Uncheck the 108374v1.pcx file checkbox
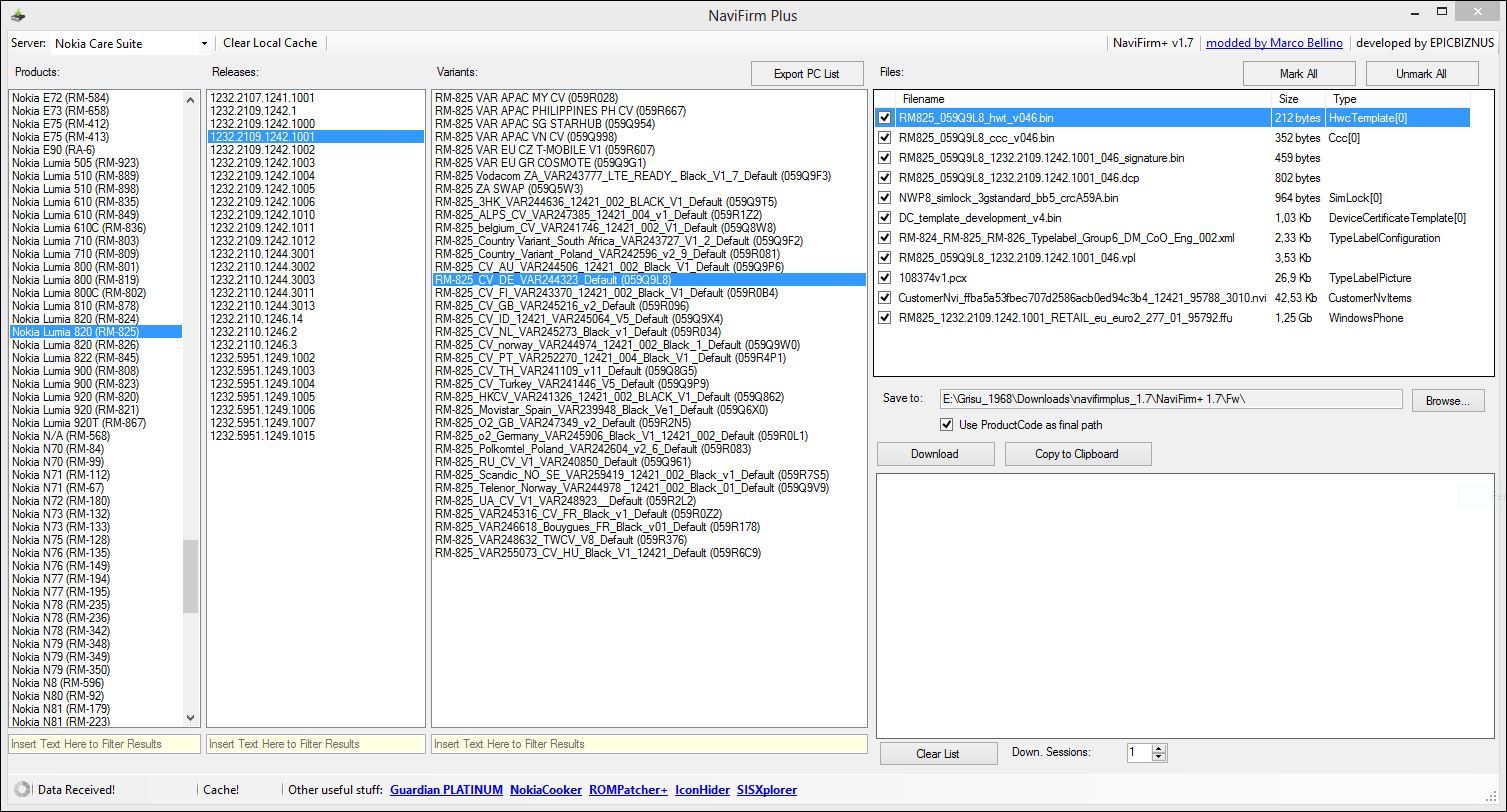Screen dimensions: 1507x812 click(x=884, y=278)
